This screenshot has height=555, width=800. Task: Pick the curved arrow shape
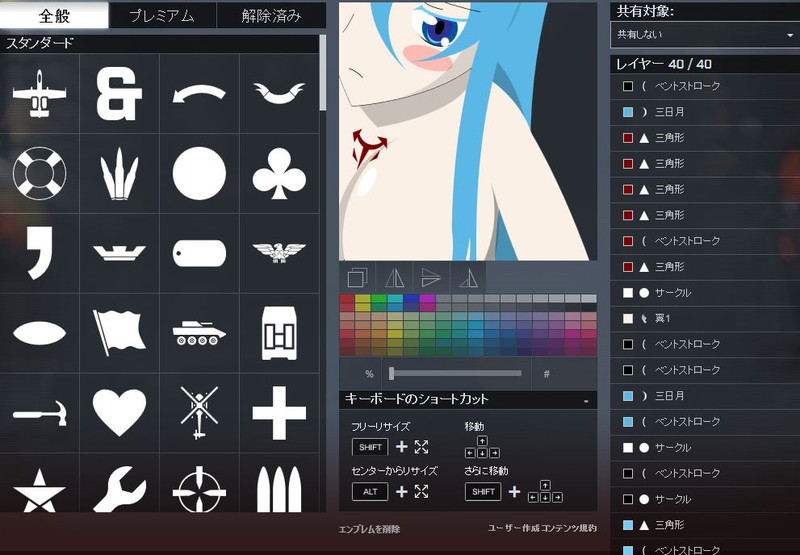point(199,94)
